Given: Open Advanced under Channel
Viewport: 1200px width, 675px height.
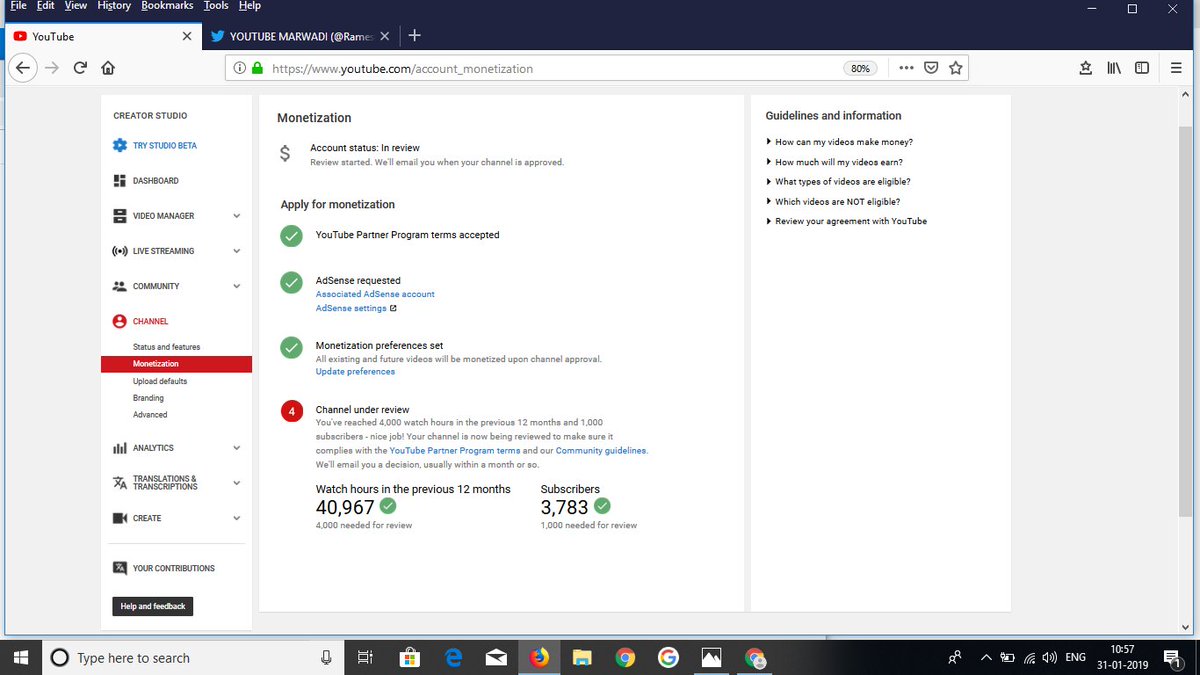Looking at the screenshot, I should [x=150, y=414].
